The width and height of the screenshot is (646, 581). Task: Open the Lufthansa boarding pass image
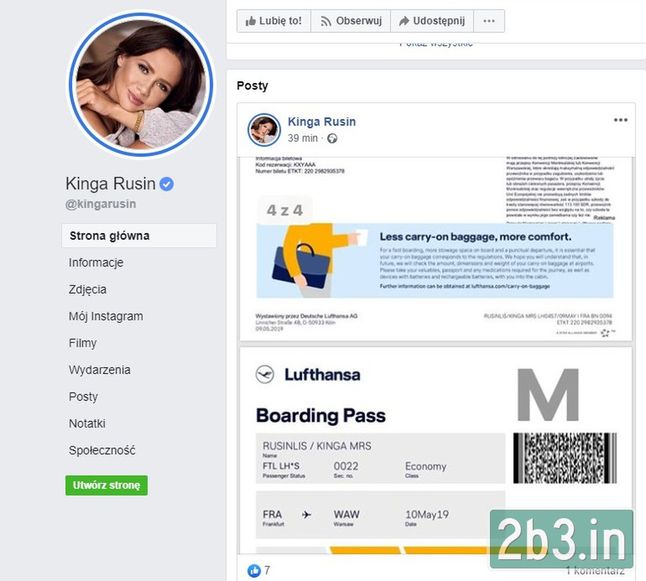tap(435, 450)
